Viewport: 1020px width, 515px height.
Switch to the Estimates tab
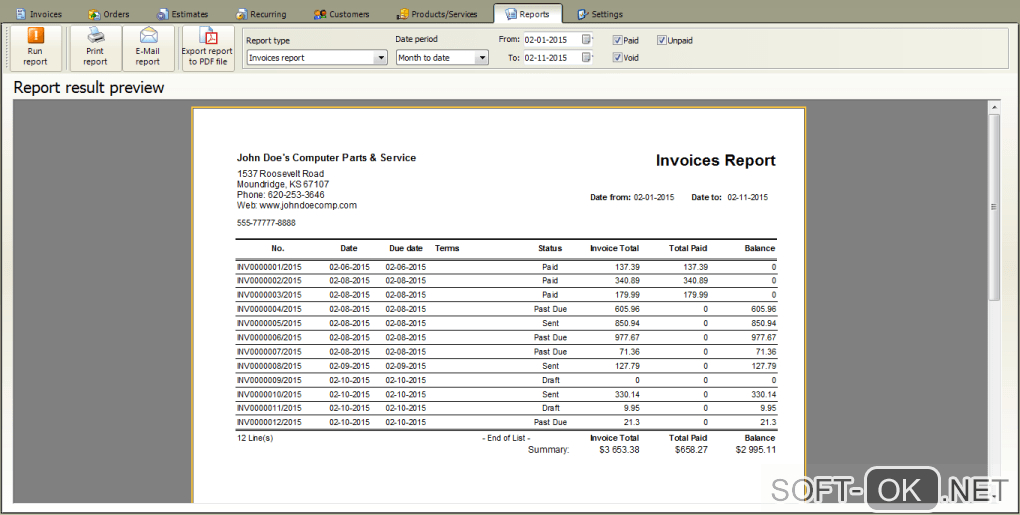click(182, 14)
